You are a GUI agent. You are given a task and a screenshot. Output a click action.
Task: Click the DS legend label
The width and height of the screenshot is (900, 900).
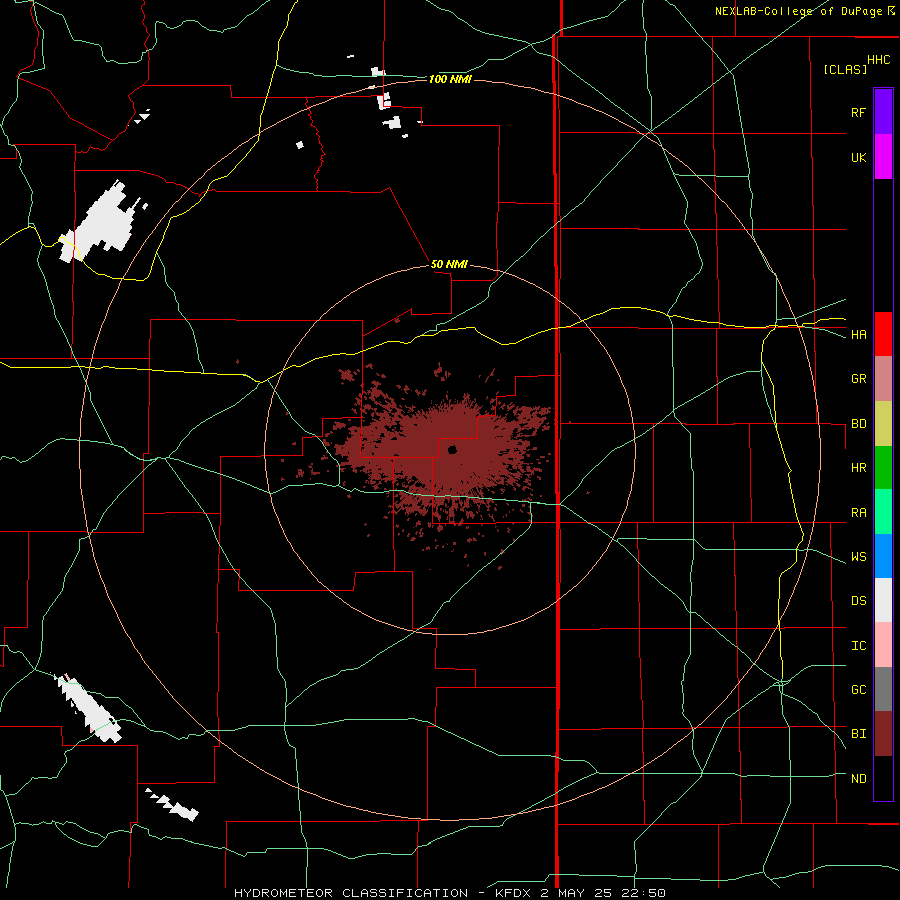pyautogui.click(x=858, y=601)
